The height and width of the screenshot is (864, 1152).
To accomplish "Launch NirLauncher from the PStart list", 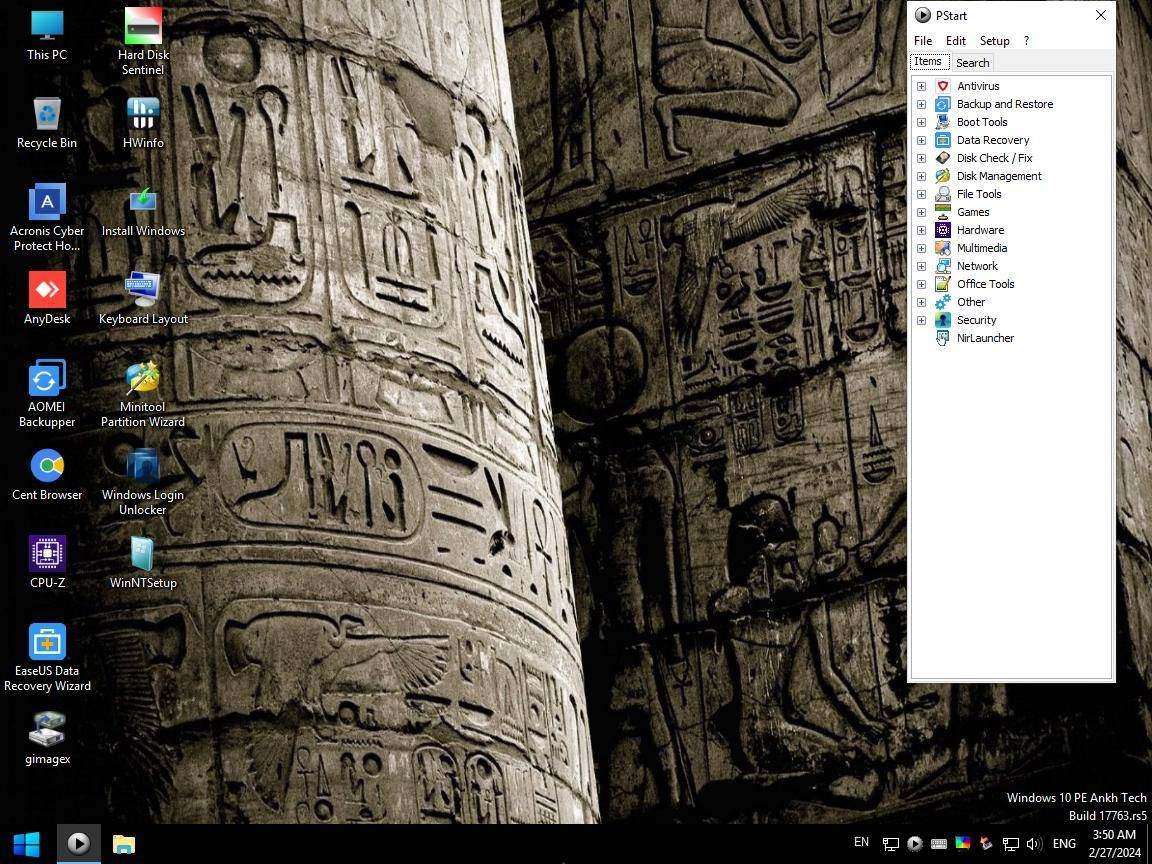I will (x=985, y=338).
